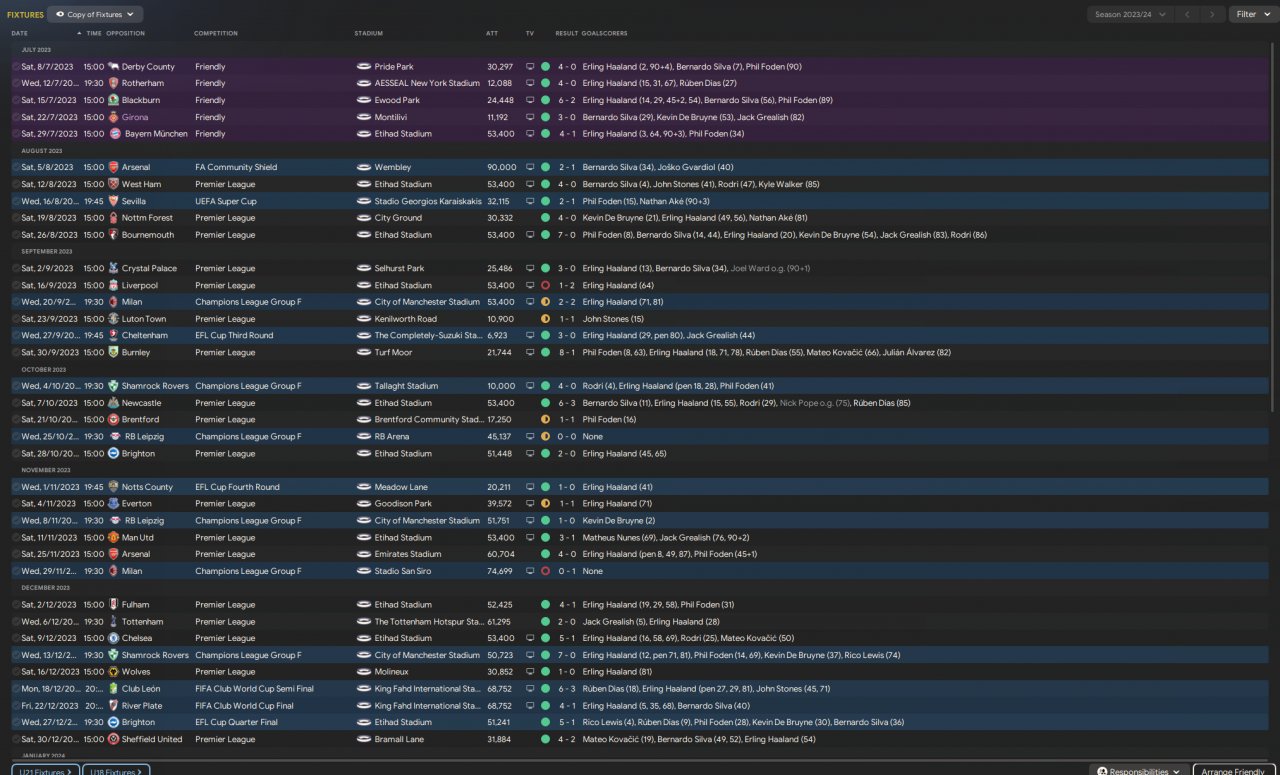Click the Luton Town club badge
This screenshot has height=775, width=1280.
(113, 319)
